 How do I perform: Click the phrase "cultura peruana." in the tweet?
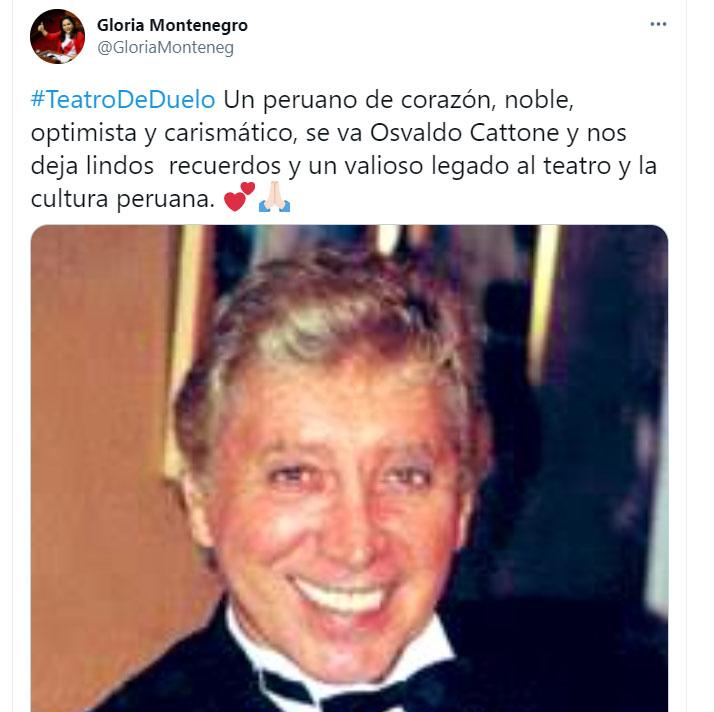122,199
